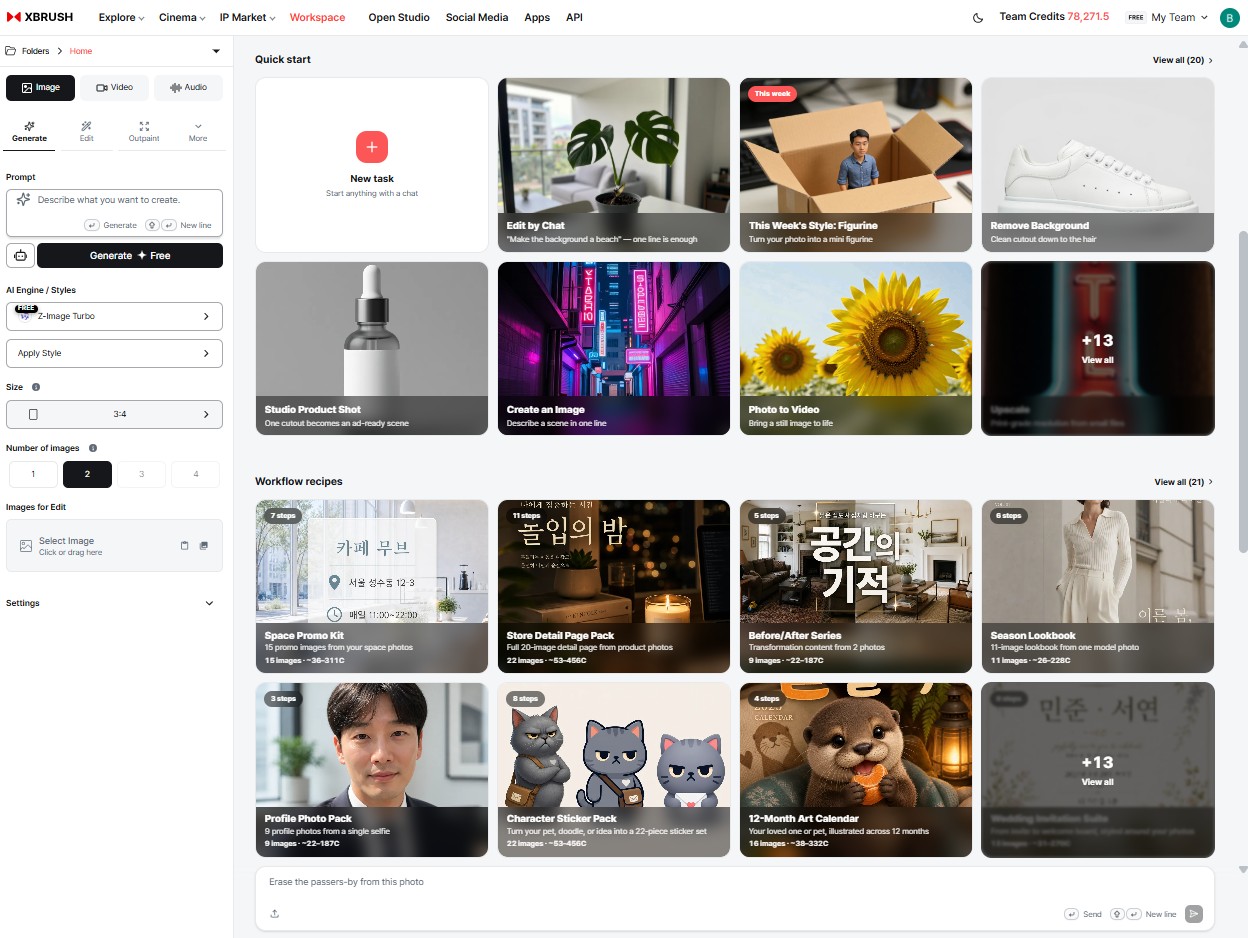Click the AI assistant robot button

pos(20,255)
